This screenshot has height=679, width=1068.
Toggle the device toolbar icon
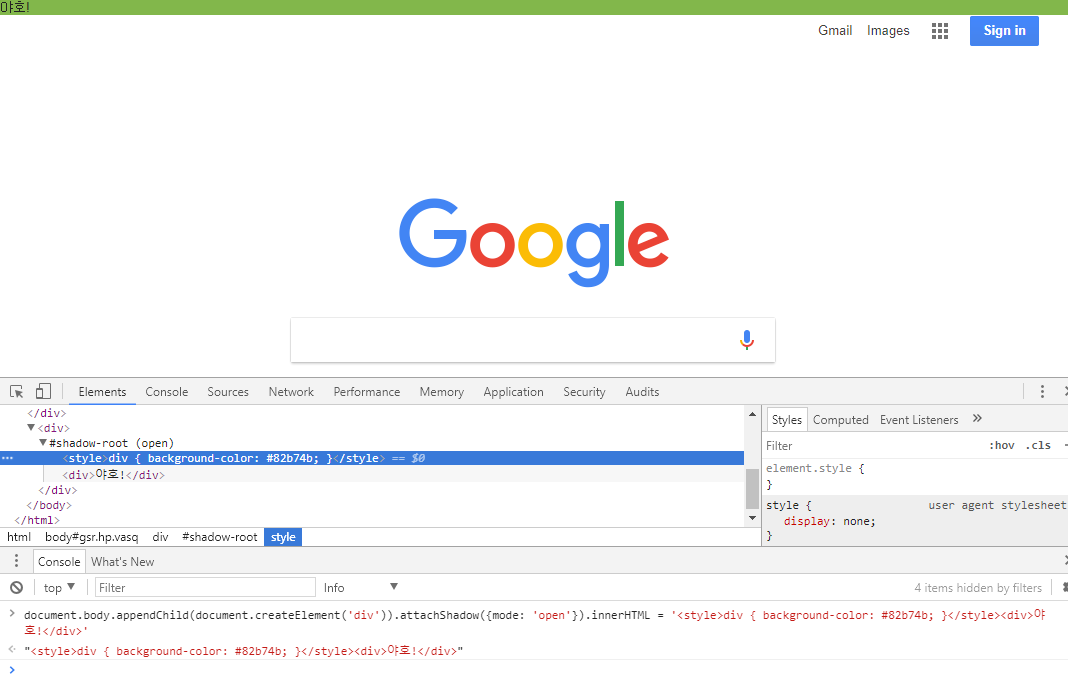43,392
